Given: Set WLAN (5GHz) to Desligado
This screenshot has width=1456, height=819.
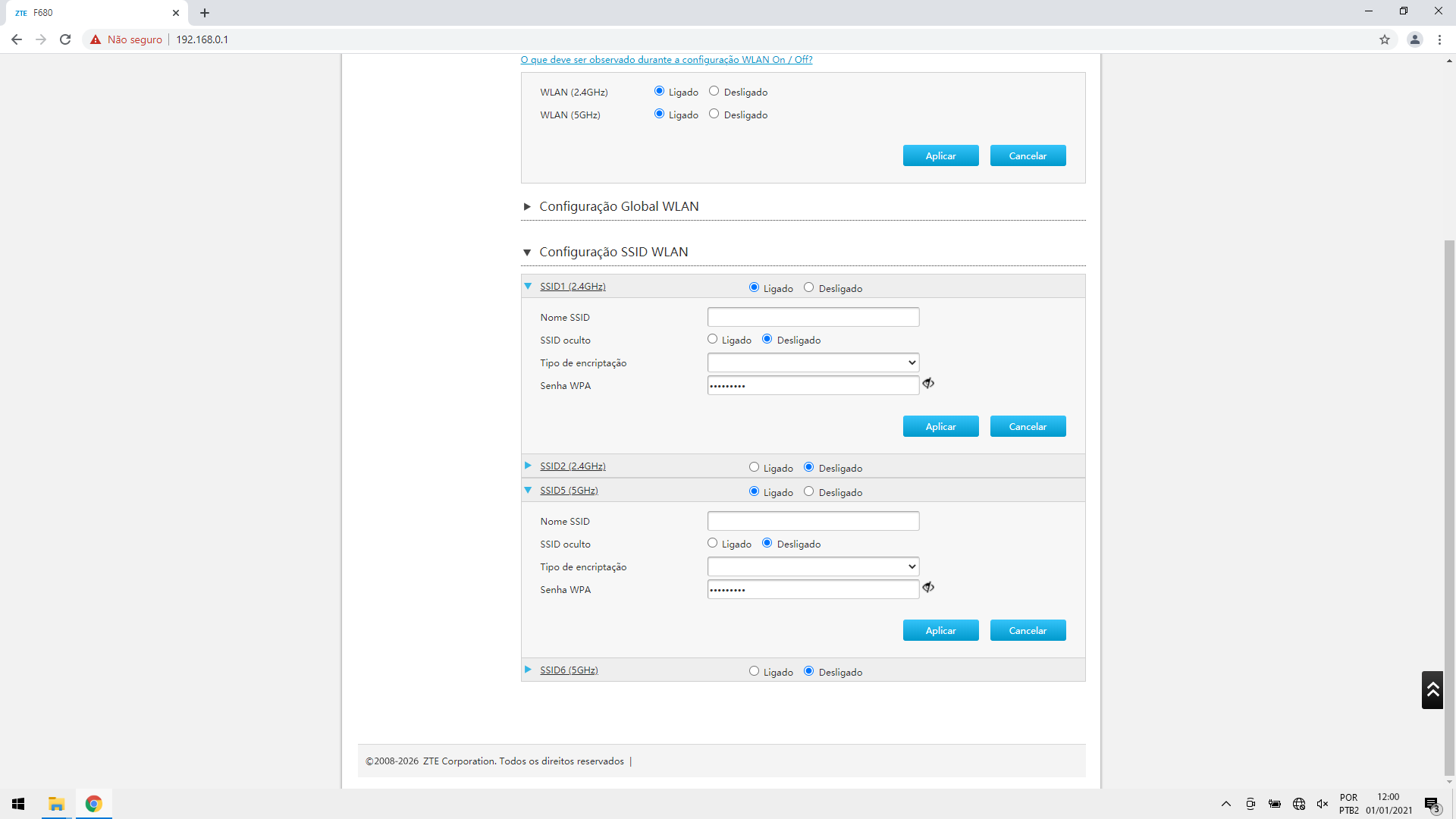Looking at the screenshot, I should point(714,114).
